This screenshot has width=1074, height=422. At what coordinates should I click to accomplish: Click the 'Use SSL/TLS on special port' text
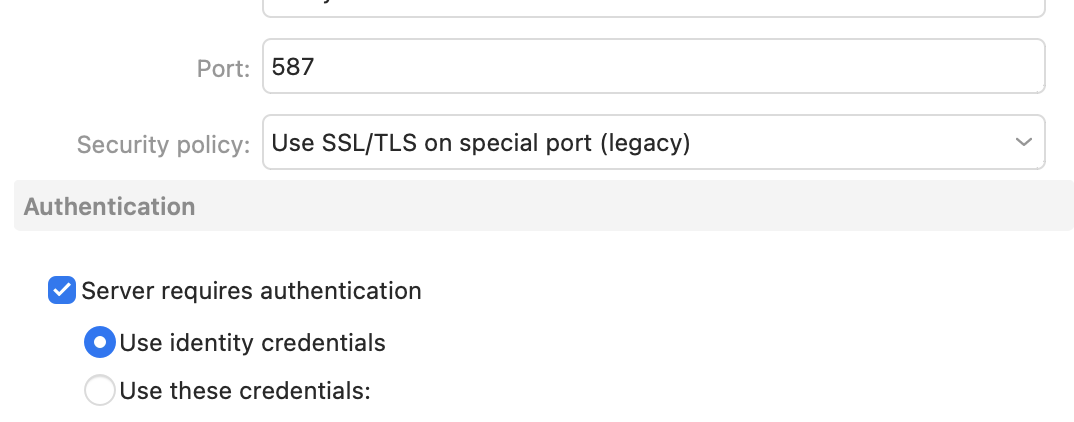coord(433,143)
